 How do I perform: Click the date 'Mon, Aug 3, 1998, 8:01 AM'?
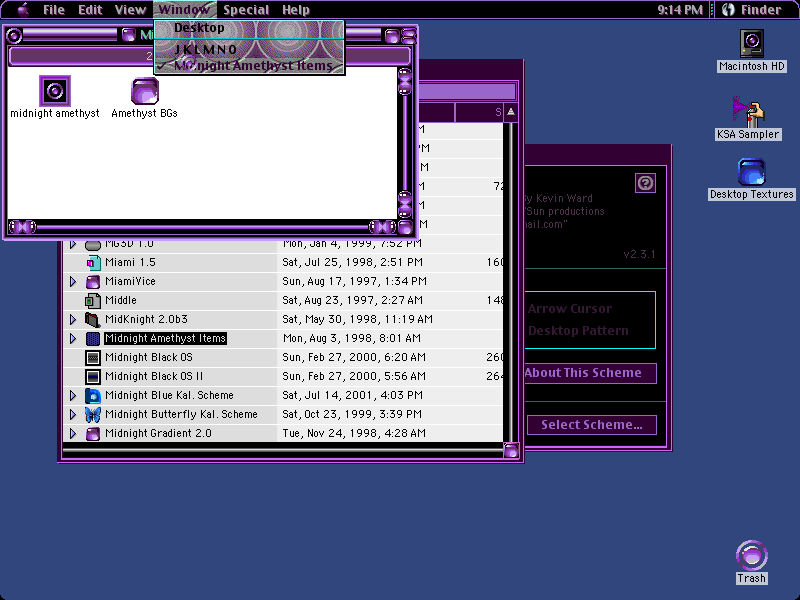coord(352,338)
